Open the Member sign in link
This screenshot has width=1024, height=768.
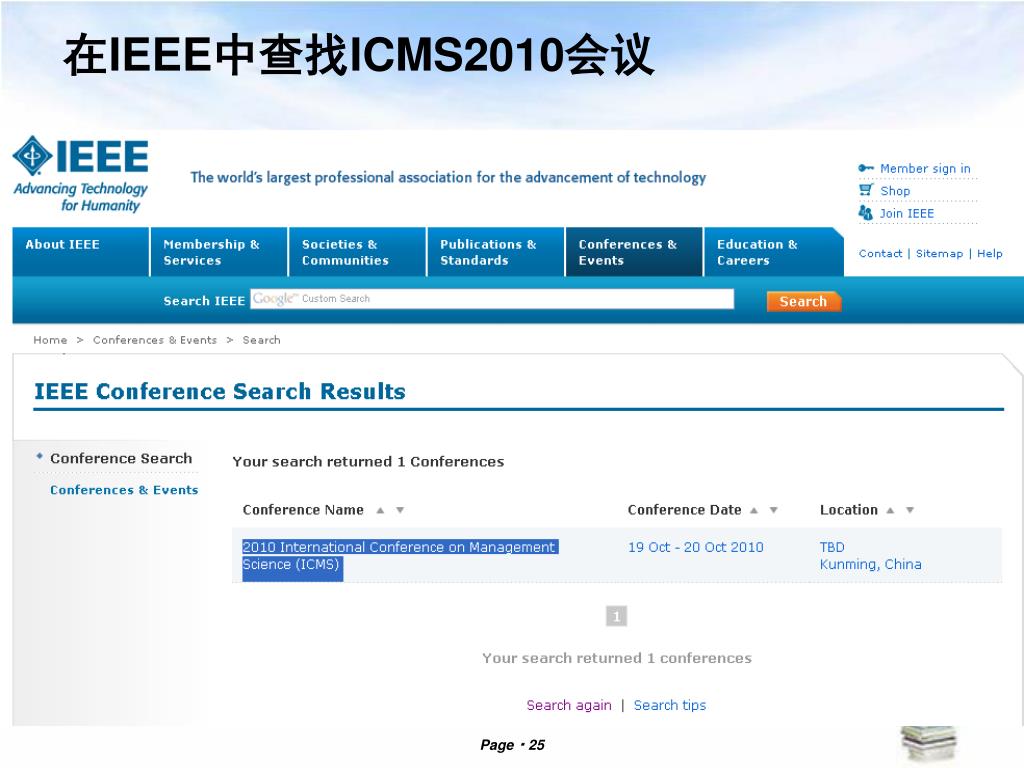[x=925, y=168]
